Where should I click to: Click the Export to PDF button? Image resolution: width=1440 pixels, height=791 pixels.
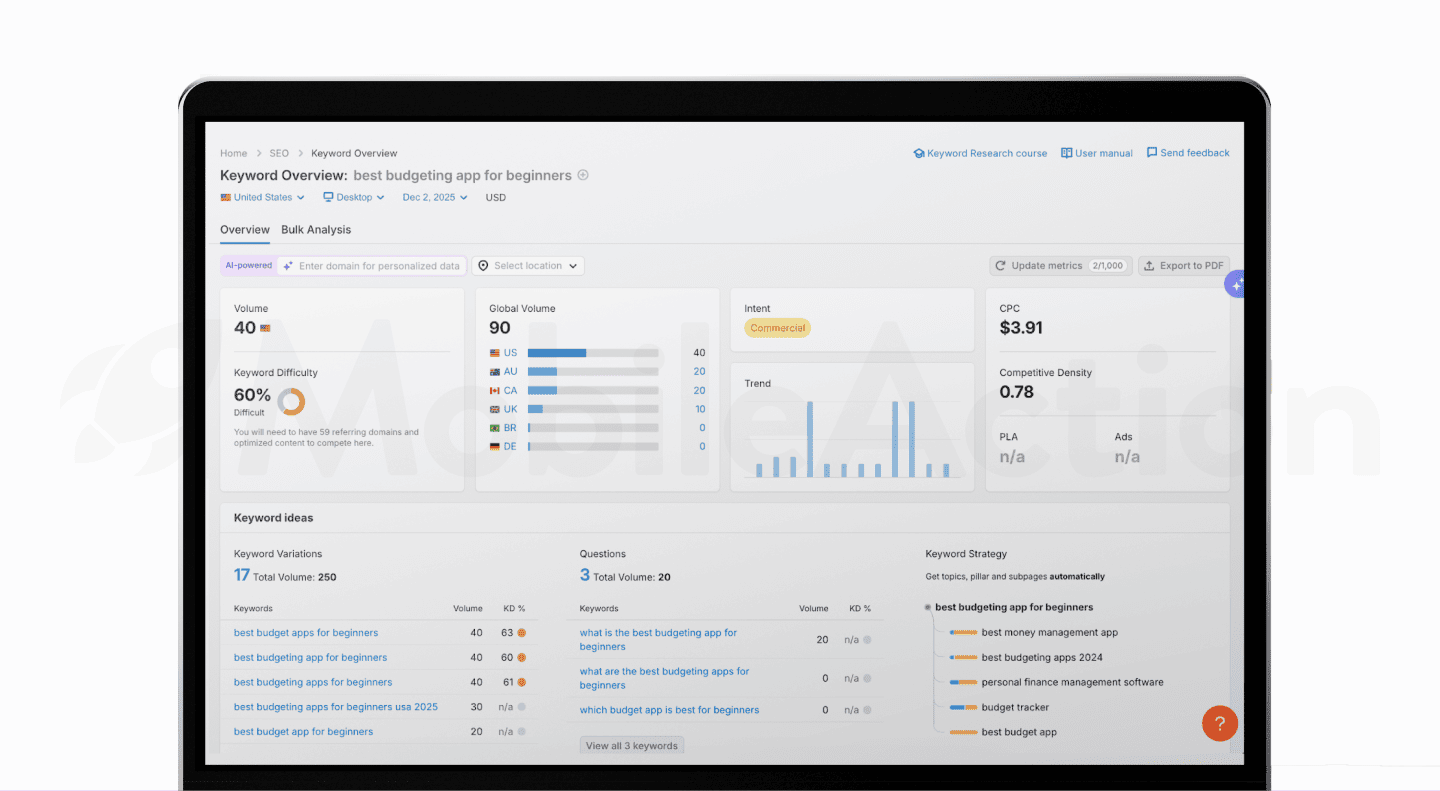[x=1183, y=266]
